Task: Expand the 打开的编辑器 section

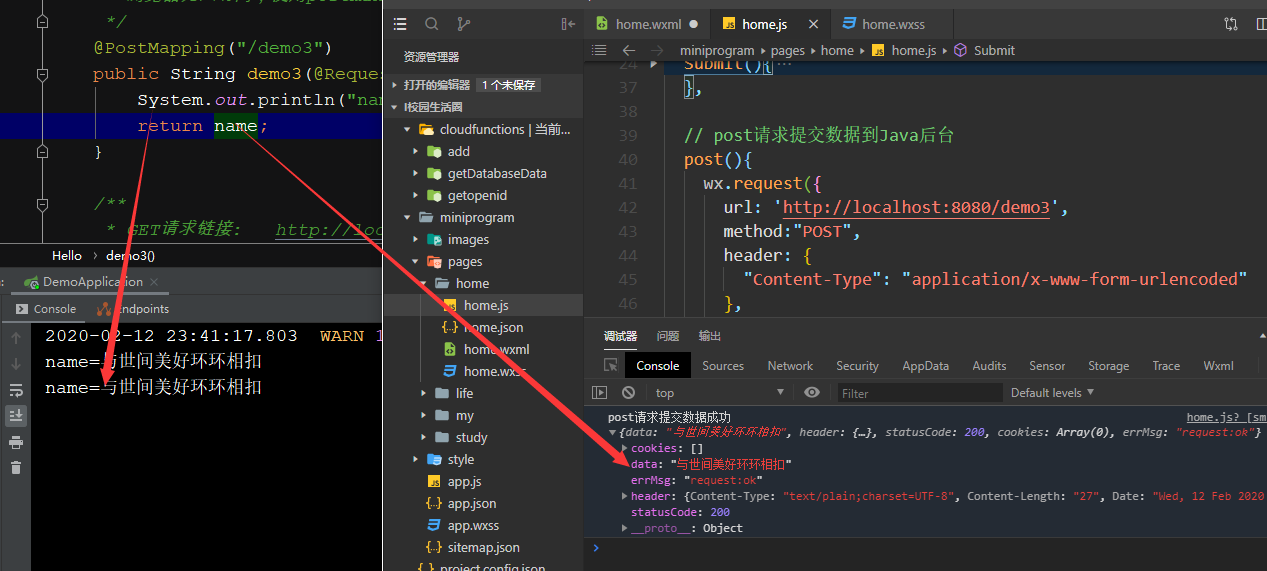Action: [x=395, y=85]
